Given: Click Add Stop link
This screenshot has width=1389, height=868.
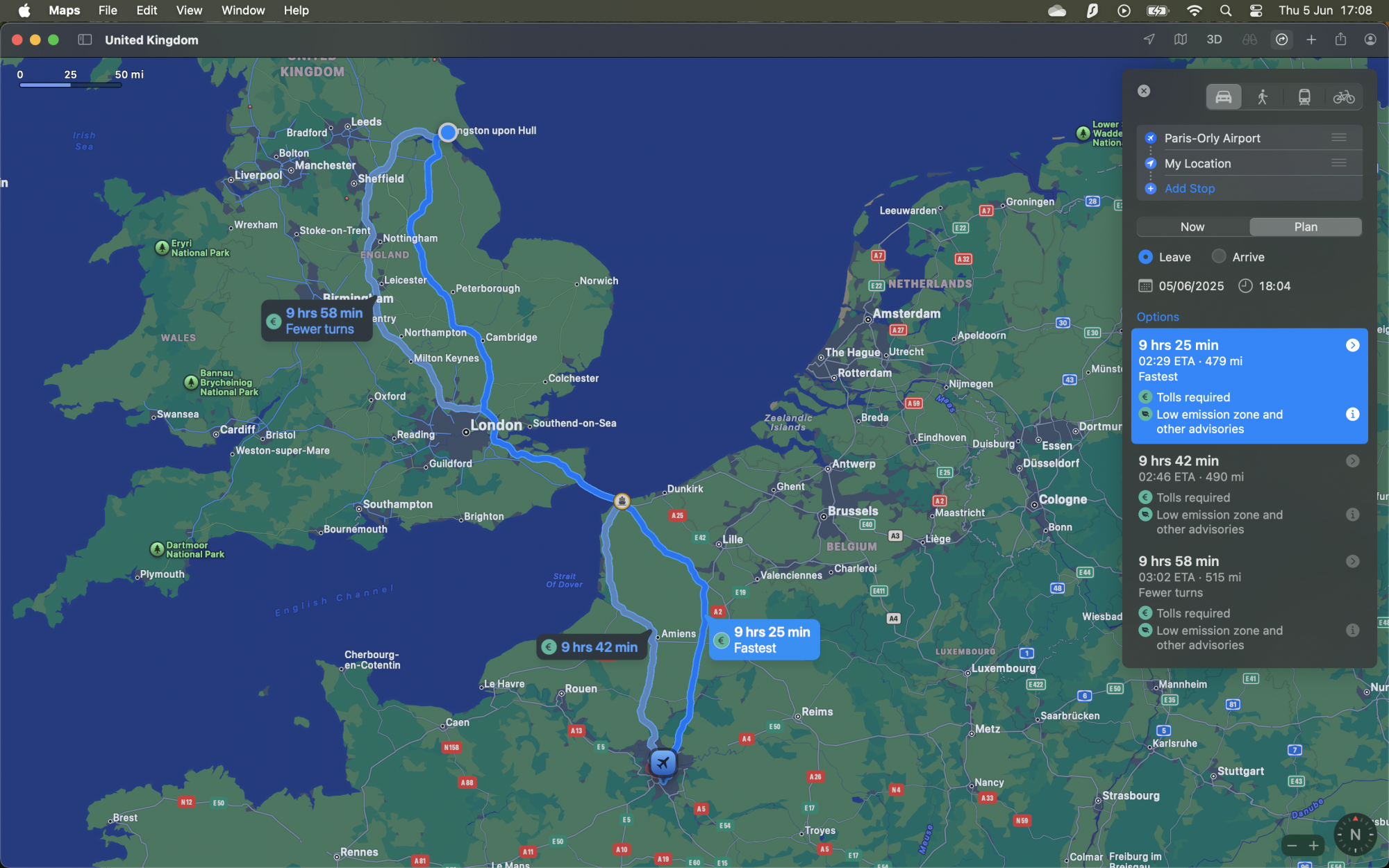Looking at the screenshot, I should click(1189, 188).
